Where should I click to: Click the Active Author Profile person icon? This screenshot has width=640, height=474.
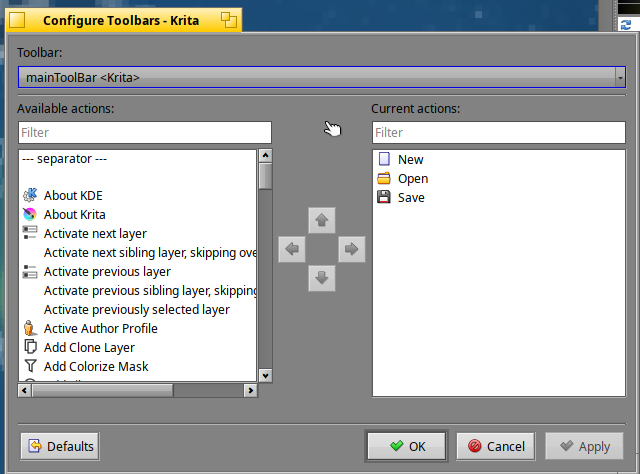tap(29, 328)
